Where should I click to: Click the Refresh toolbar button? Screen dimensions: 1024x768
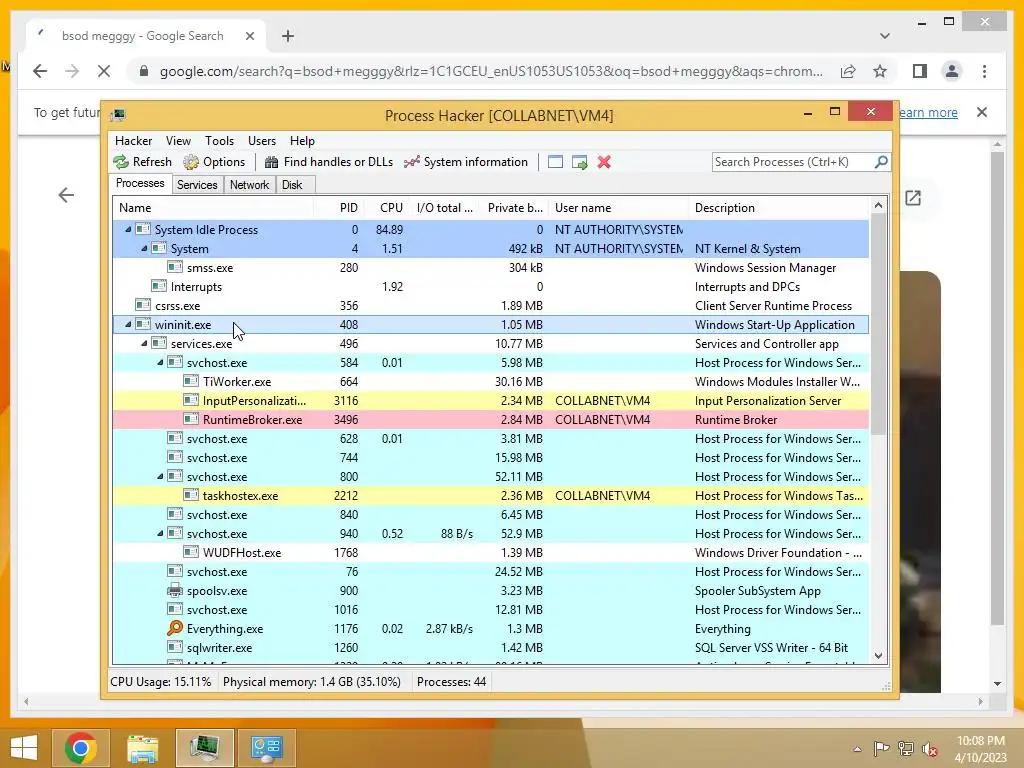point(142,162)
